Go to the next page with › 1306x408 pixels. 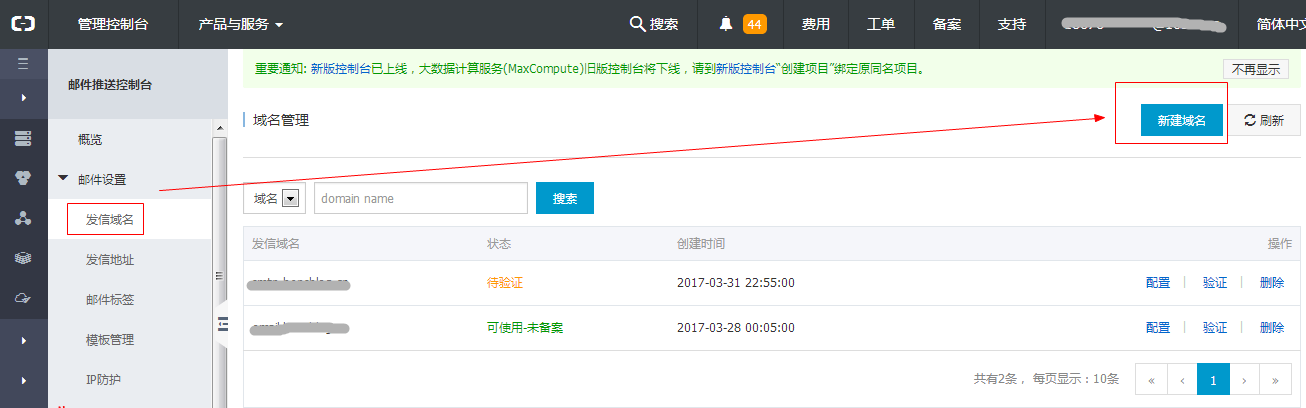(1243, 380)
